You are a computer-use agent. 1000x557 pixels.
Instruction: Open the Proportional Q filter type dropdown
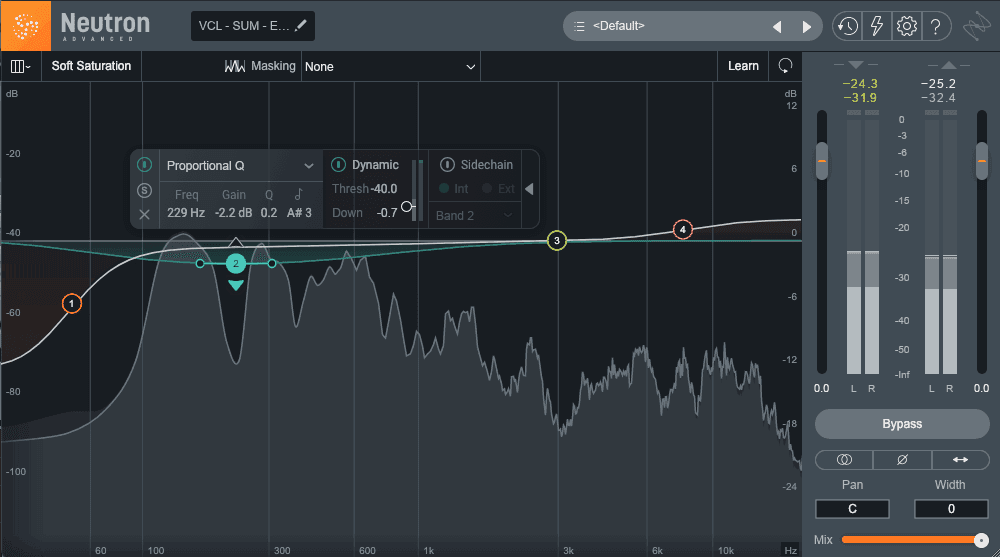click(239, 166)
